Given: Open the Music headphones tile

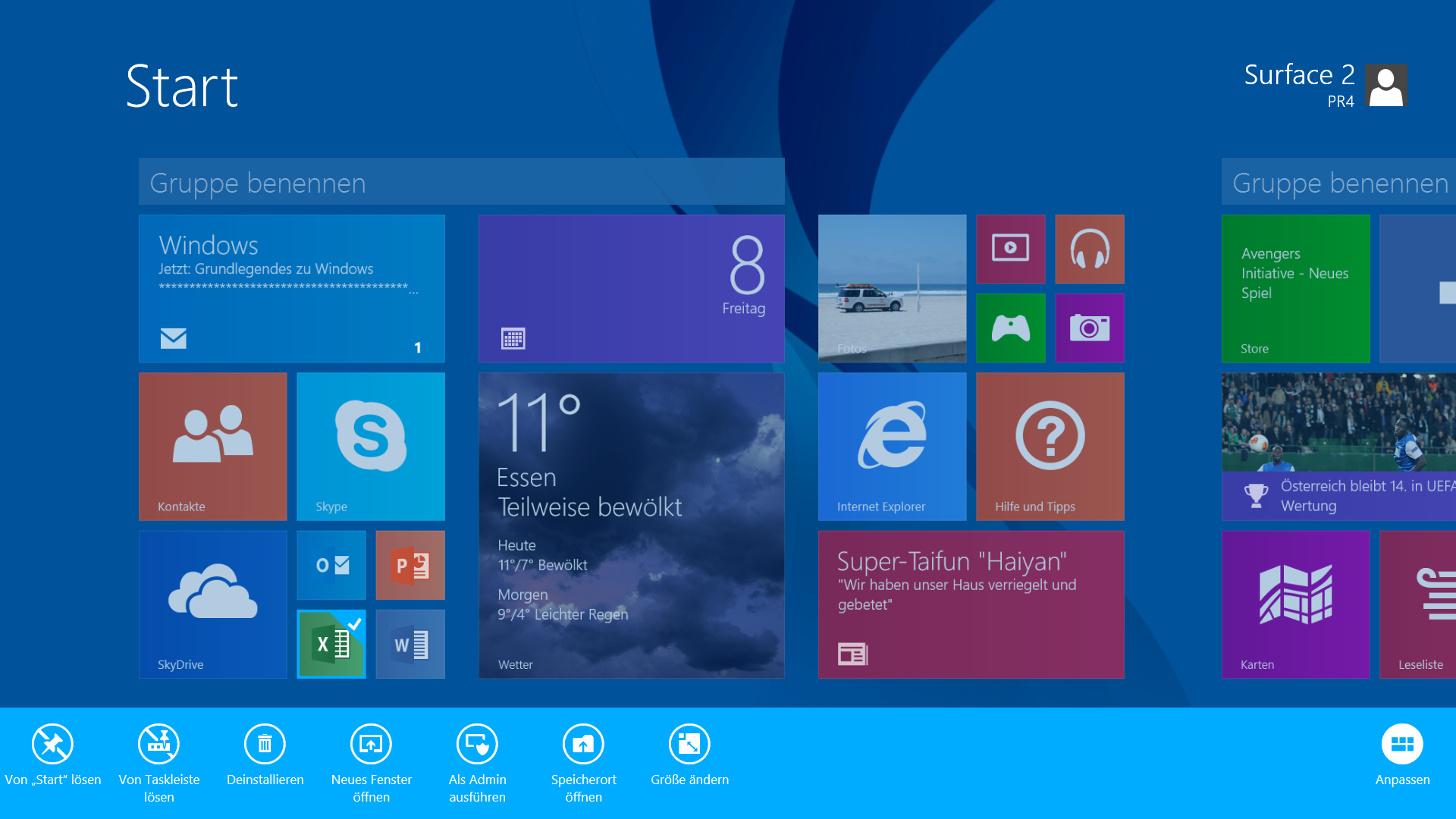Looking at the screenshot, I should [x=1089, y=249].
